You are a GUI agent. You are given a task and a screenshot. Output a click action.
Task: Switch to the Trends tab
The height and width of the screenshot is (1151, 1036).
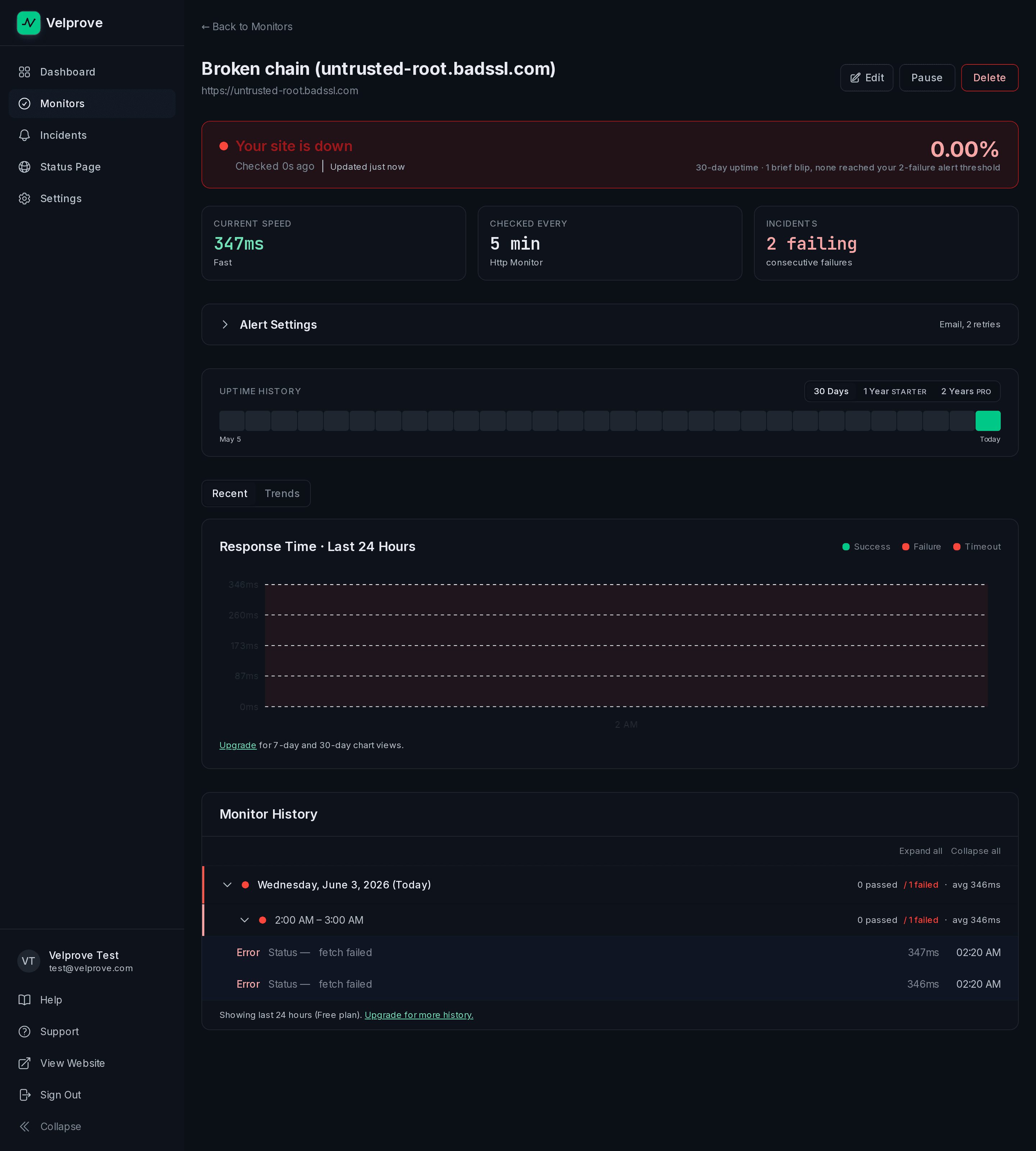(x=282, y=493)
